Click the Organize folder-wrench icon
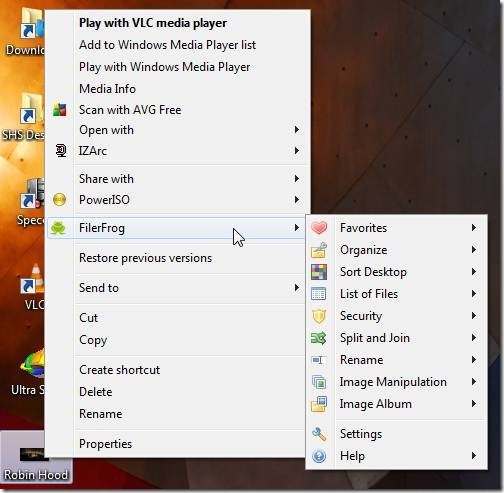Screen dimensions: 504x493 click(x=319, y=250)
